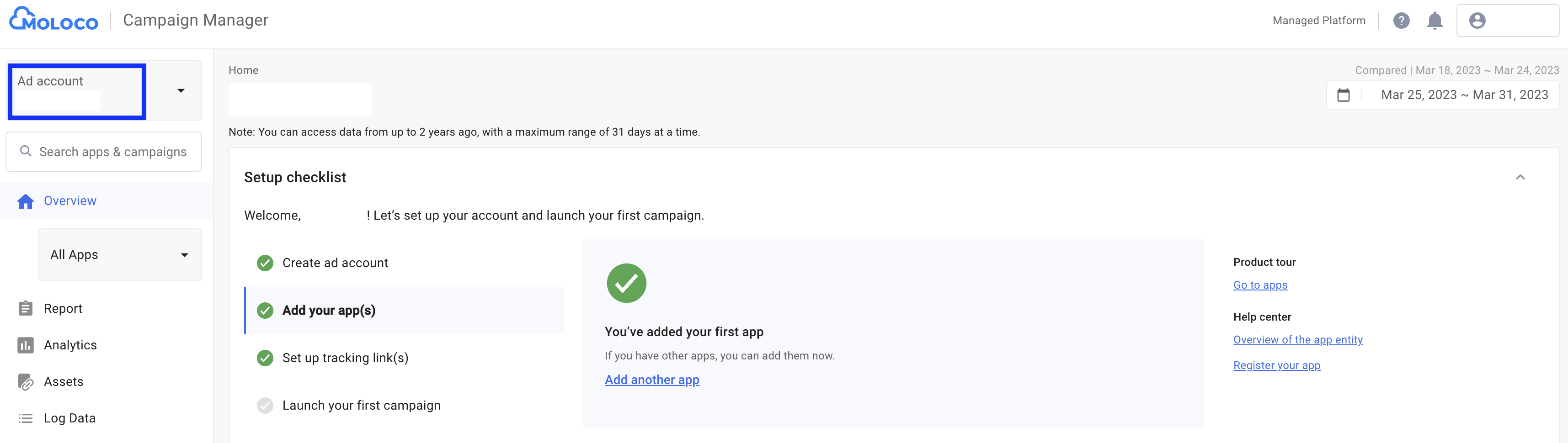This screenshot has width=1568, height=443.
Task: Open the Log Data menu item
Action: [x=69, y=418]
